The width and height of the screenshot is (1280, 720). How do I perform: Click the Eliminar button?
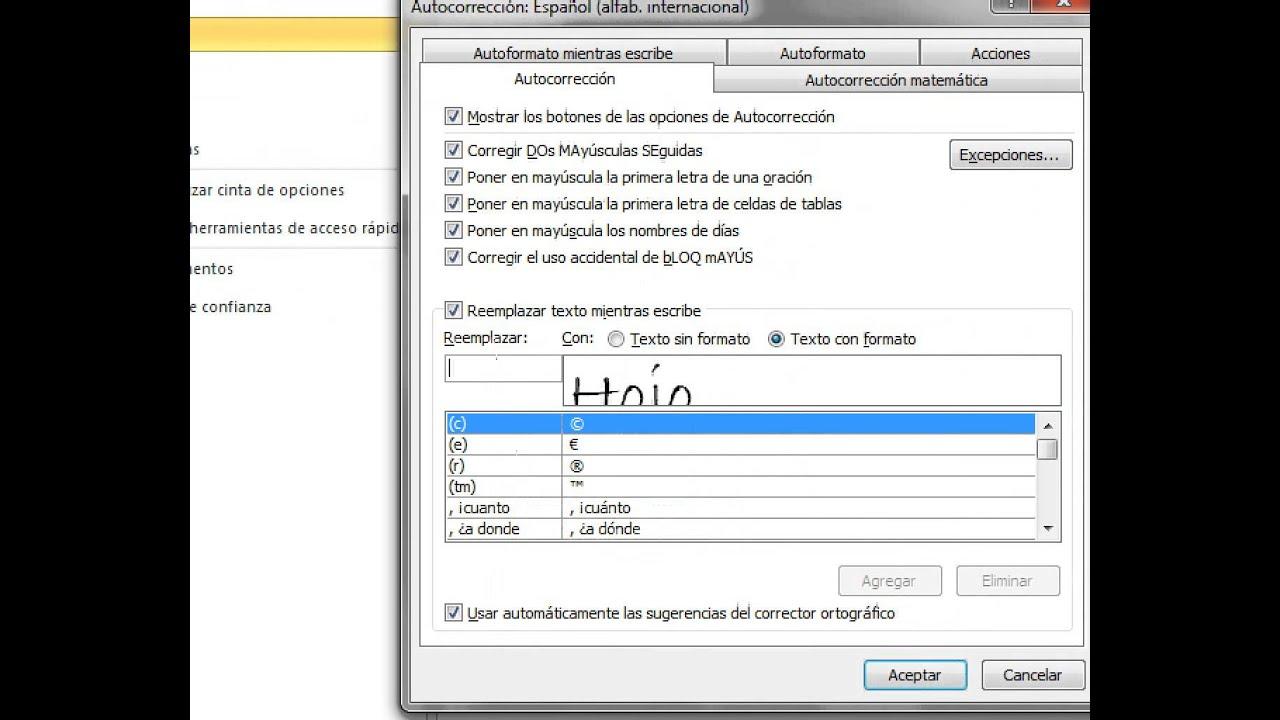click(1007, 581)
